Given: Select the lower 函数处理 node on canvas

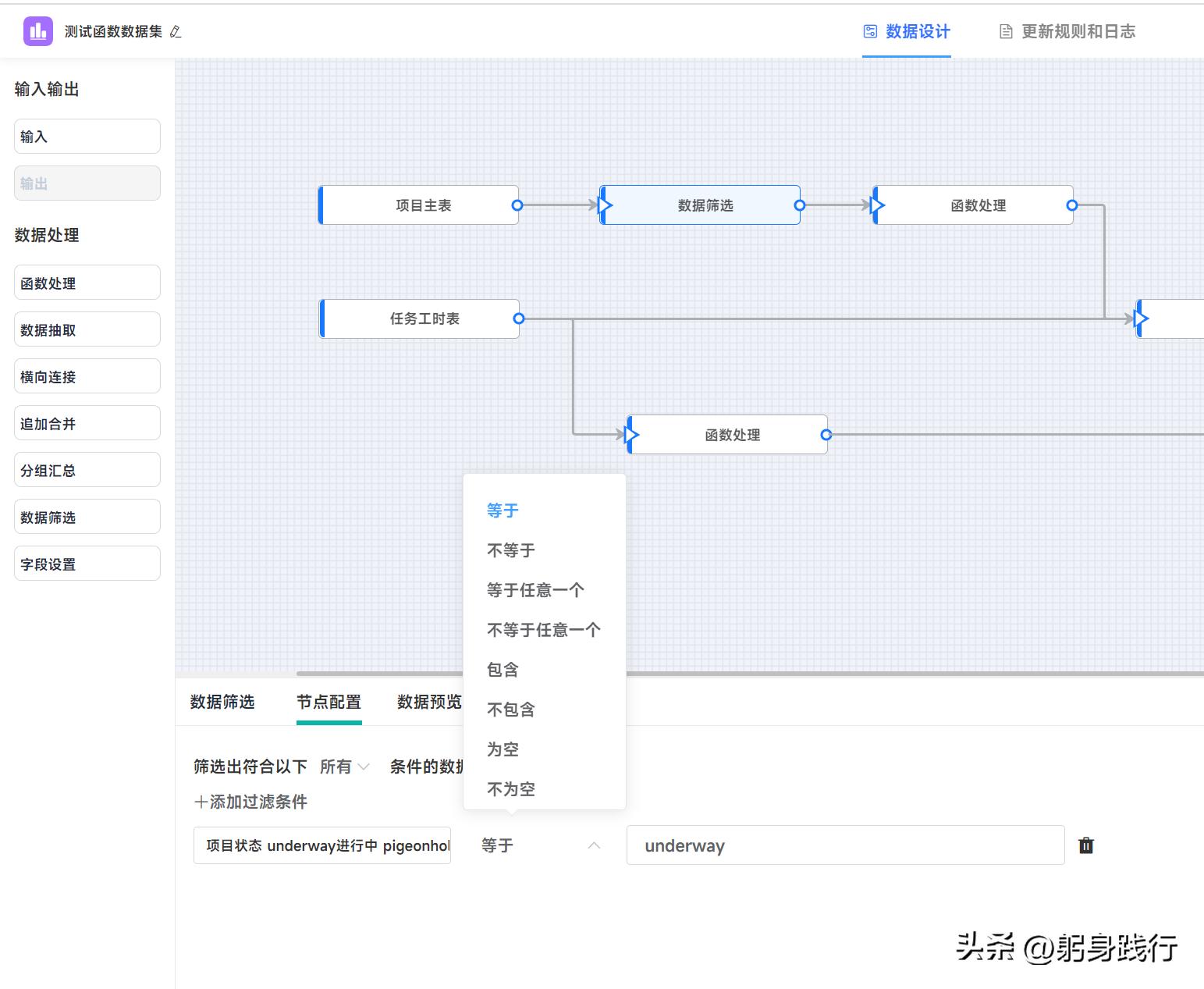Looking at the screenshot, I should 727,435.
